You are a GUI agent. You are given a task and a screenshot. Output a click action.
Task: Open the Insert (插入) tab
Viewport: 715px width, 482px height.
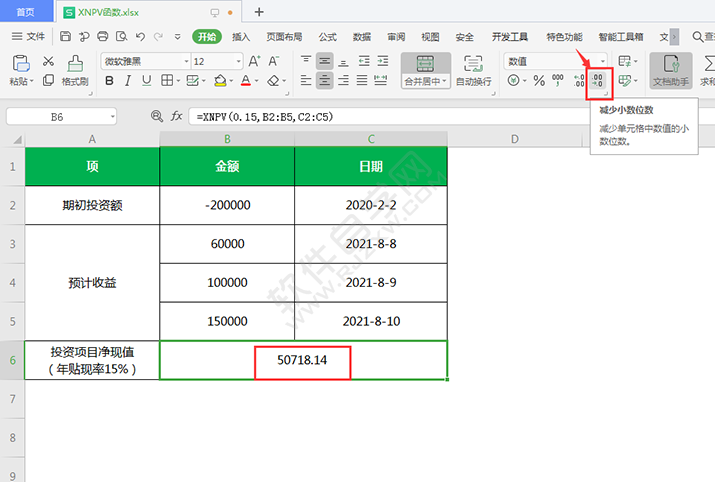tap(241, 36)
